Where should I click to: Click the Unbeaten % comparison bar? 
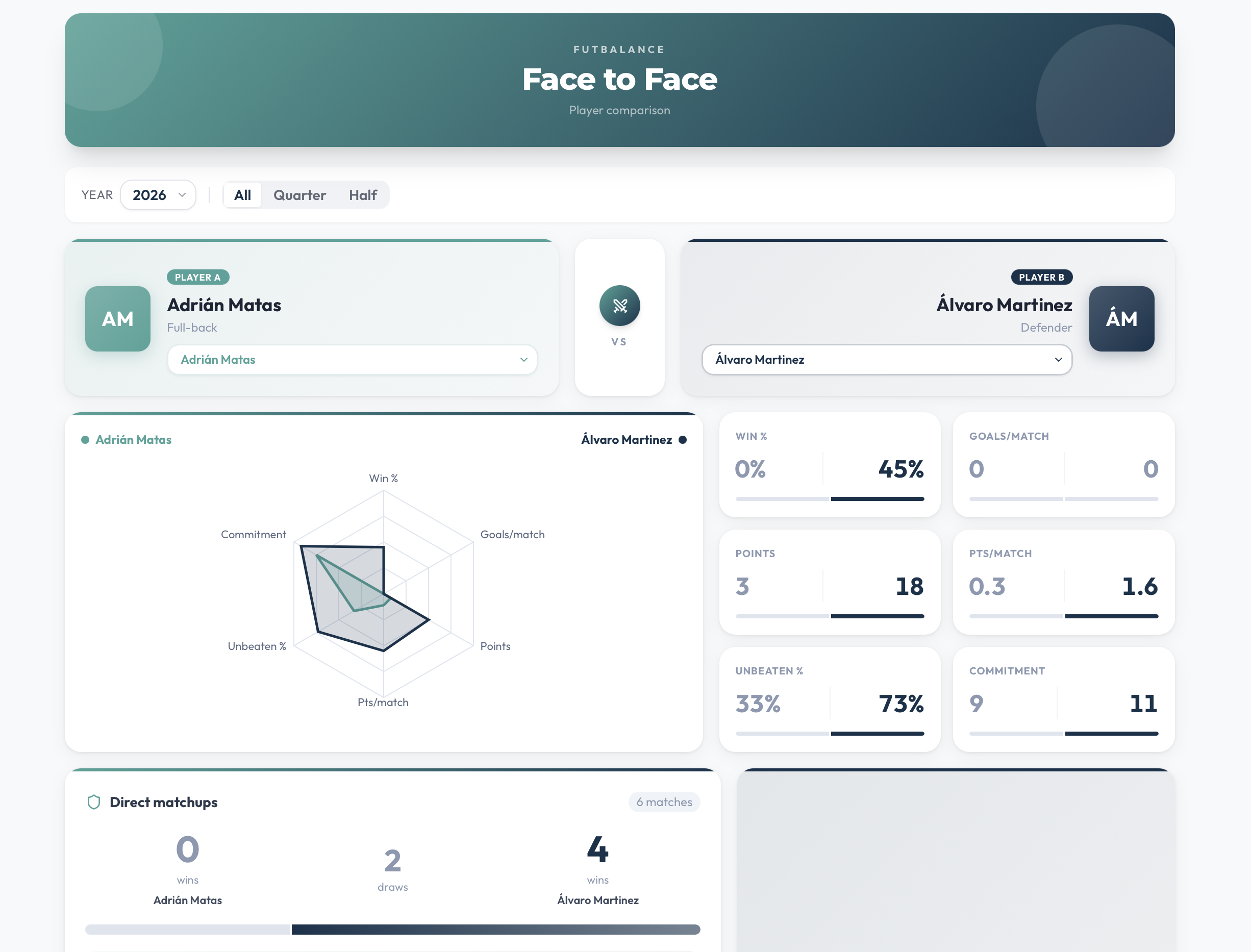830,733
